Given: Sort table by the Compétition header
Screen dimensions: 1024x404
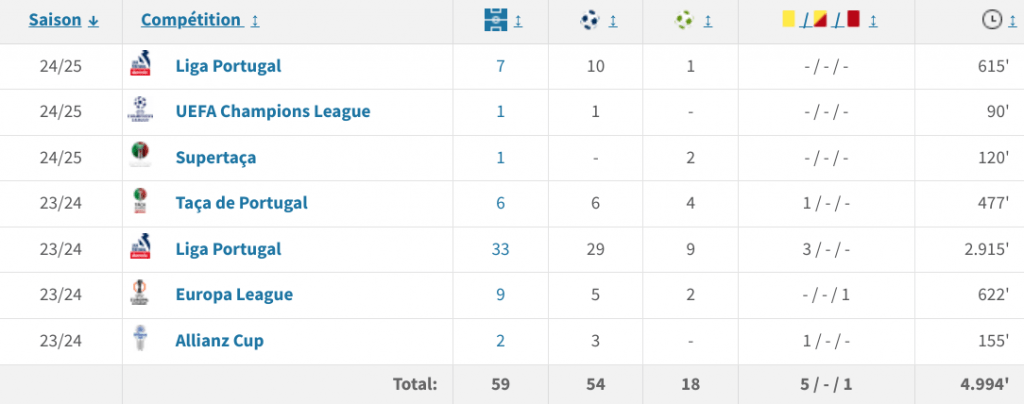Looking at the screenshot, I should [x=191, y=20].
